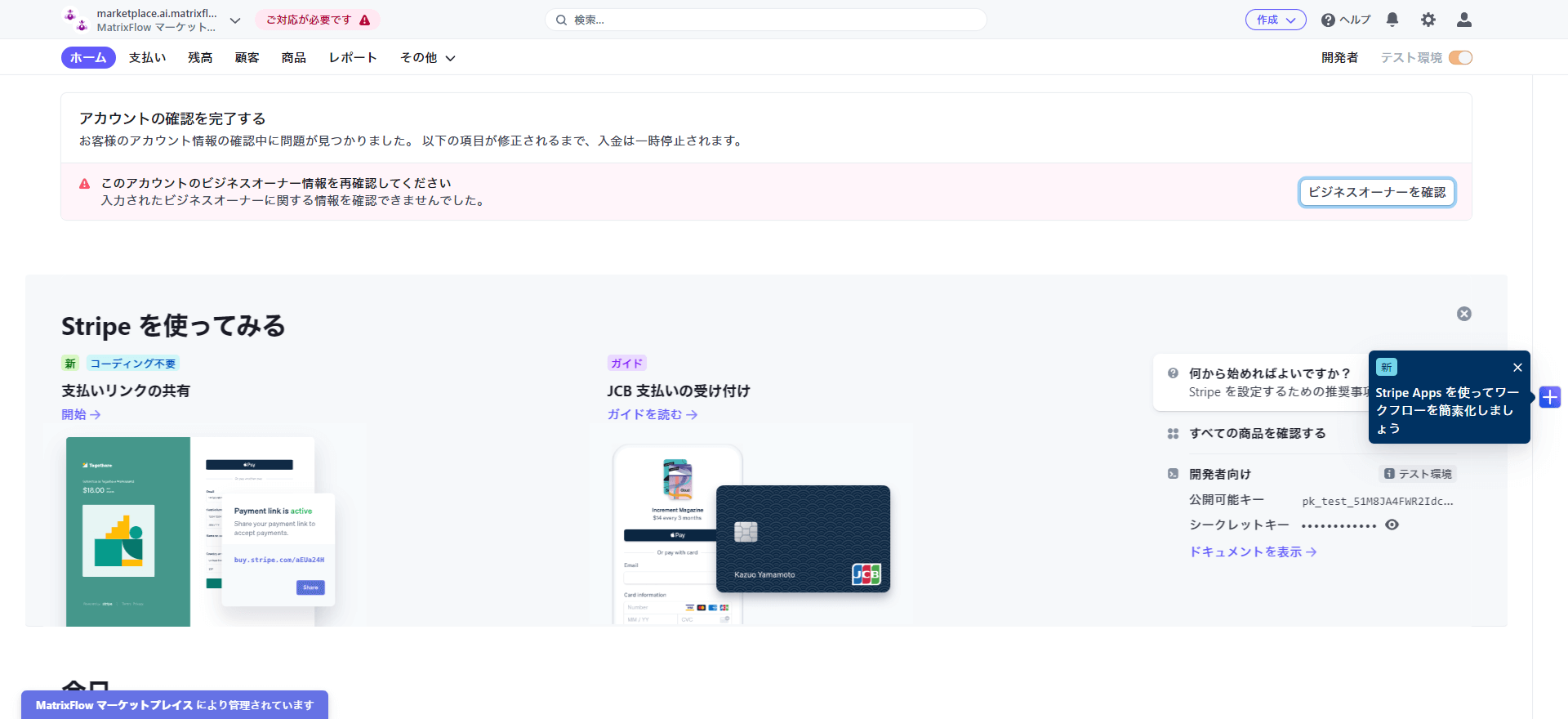Open the JCB card preview thumbnail
The height and width of the screenshot is (719, 1568).
pos(751,535)
